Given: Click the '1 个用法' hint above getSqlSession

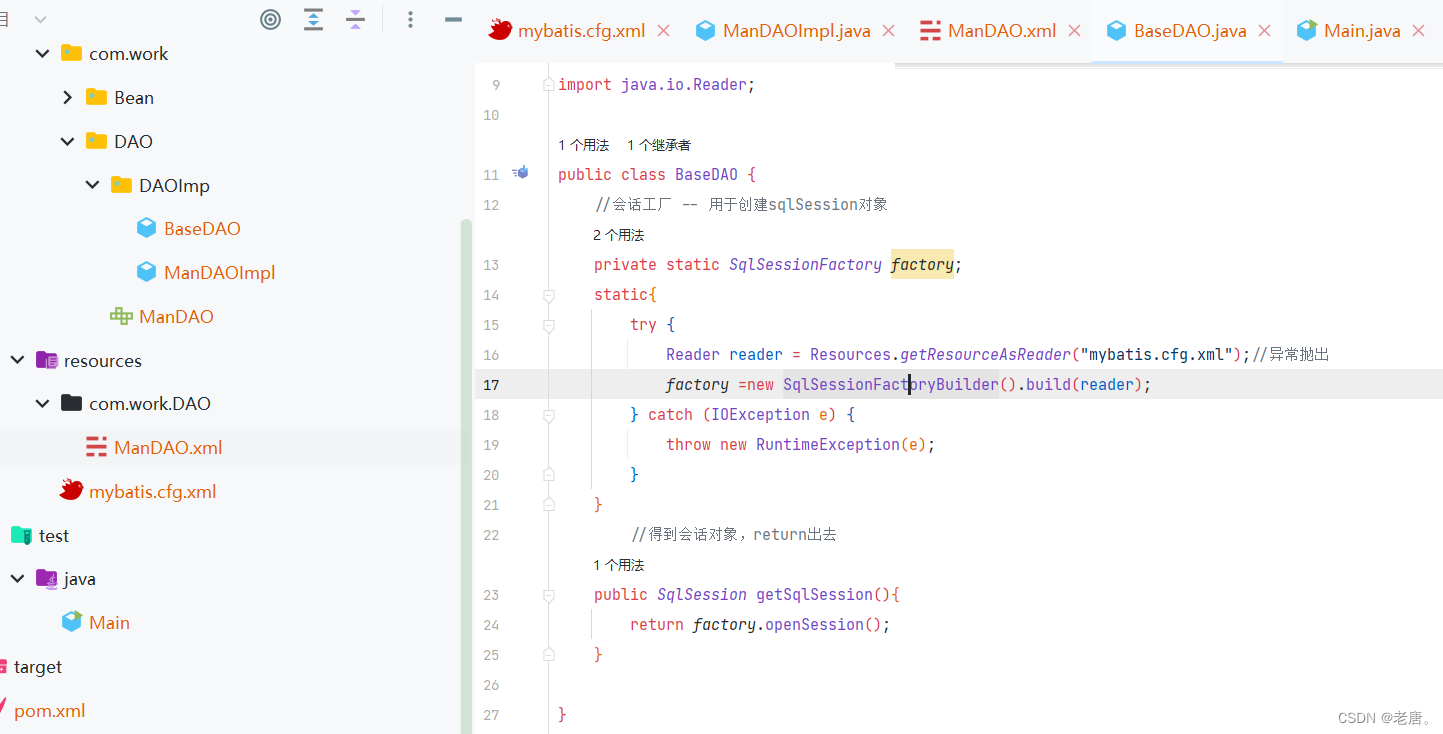Looking at the screenshot, I should [619, 566].
